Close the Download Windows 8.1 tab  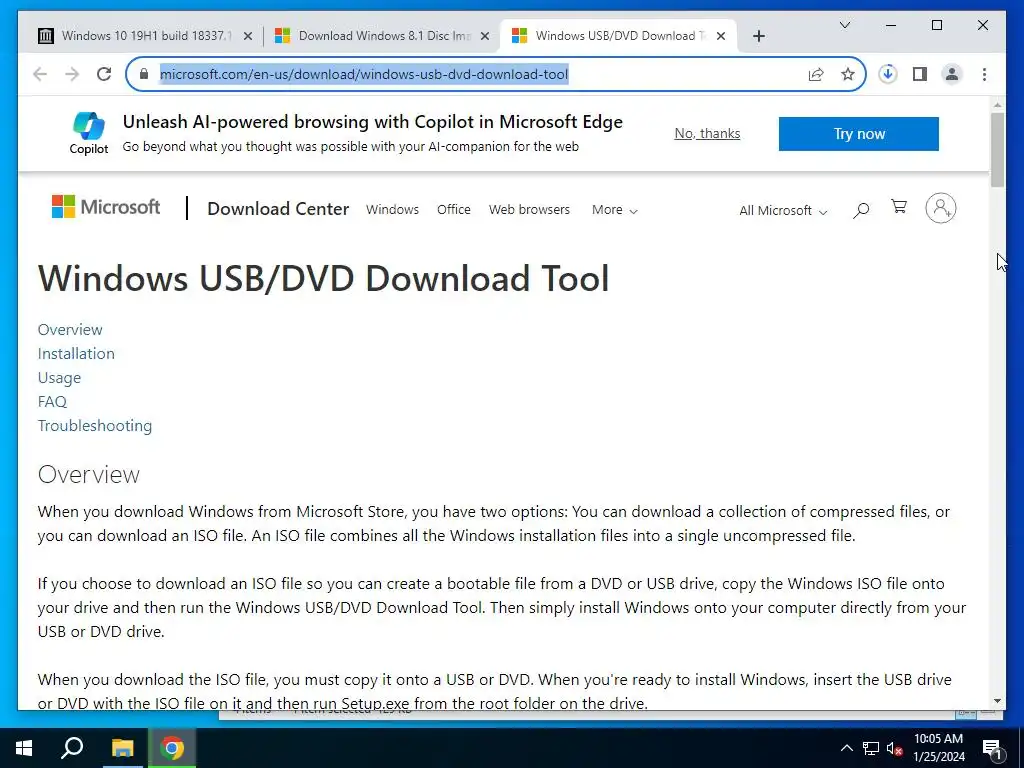[x=485, y=37]
